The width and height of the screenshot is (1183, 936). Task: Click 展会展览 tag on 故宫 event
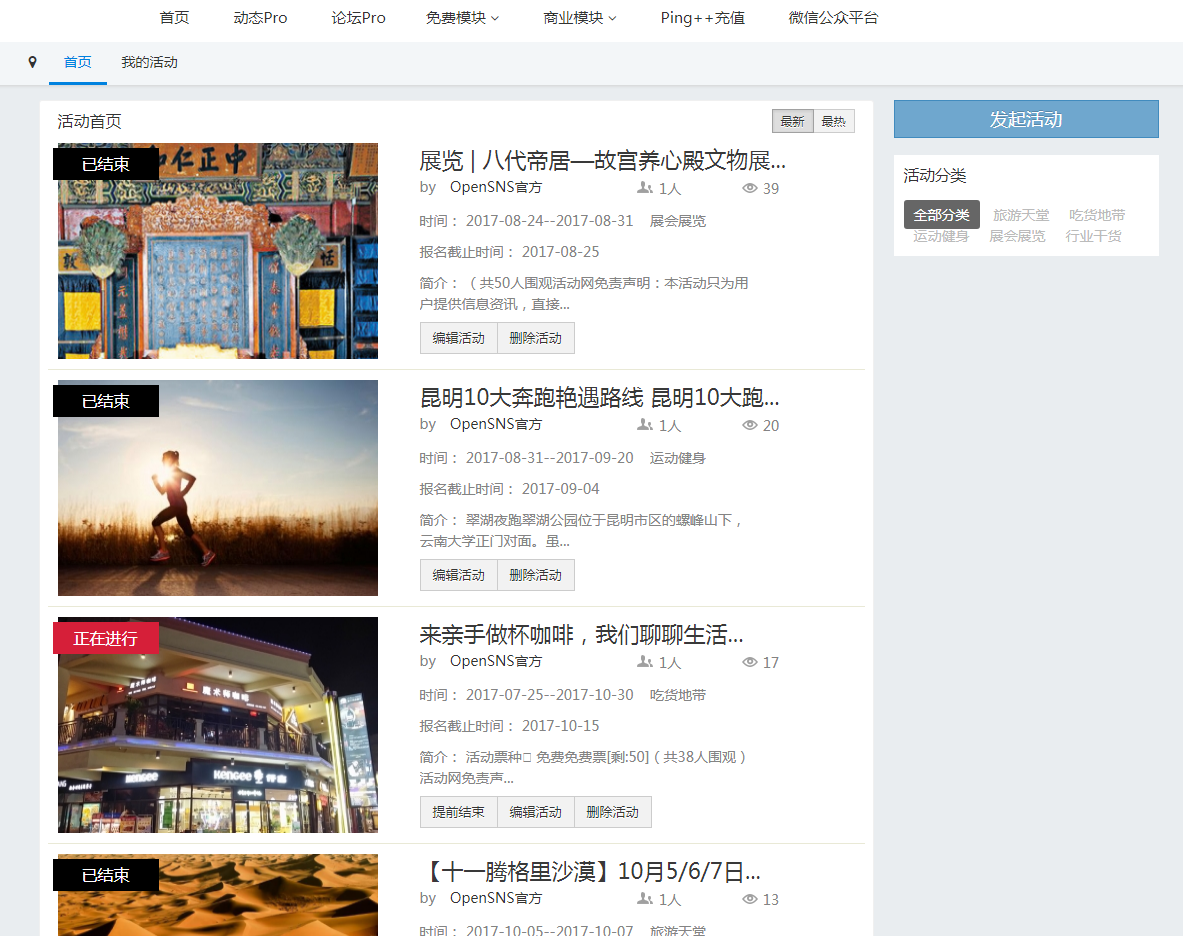678,221
